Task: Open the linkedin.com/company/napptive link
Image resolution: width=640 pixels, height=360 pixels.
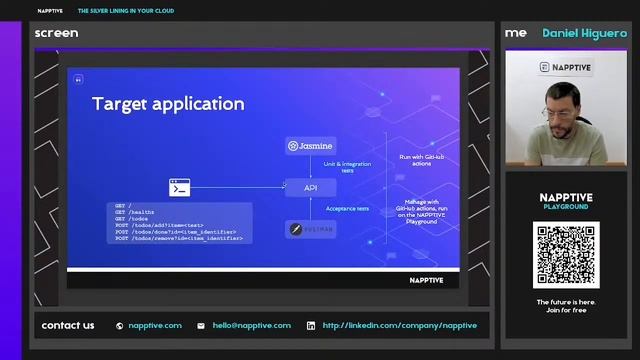Action: point(400,325)
